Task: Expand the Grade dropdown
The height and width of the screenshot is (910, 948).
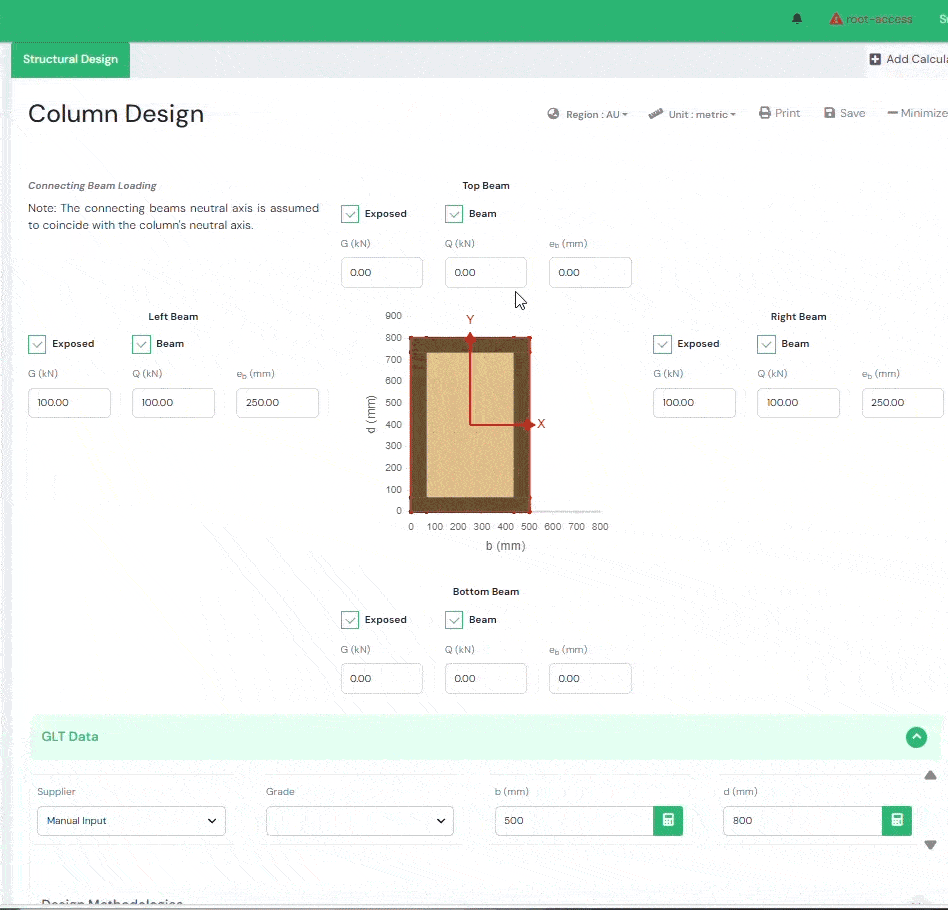Action: [359, 821]
